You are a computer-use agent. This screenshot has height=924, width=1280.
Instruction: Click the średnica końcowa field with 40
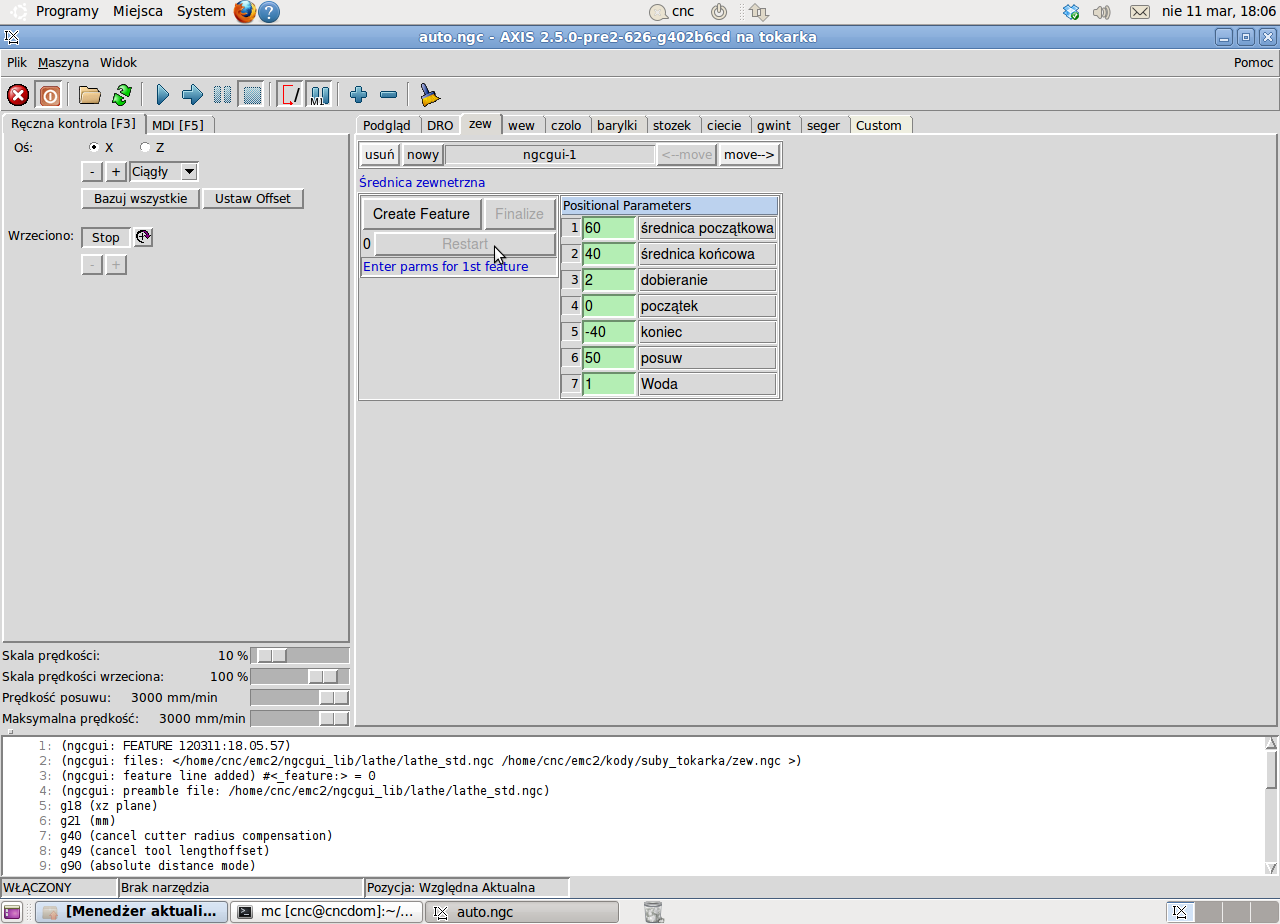tap(609, 254)
